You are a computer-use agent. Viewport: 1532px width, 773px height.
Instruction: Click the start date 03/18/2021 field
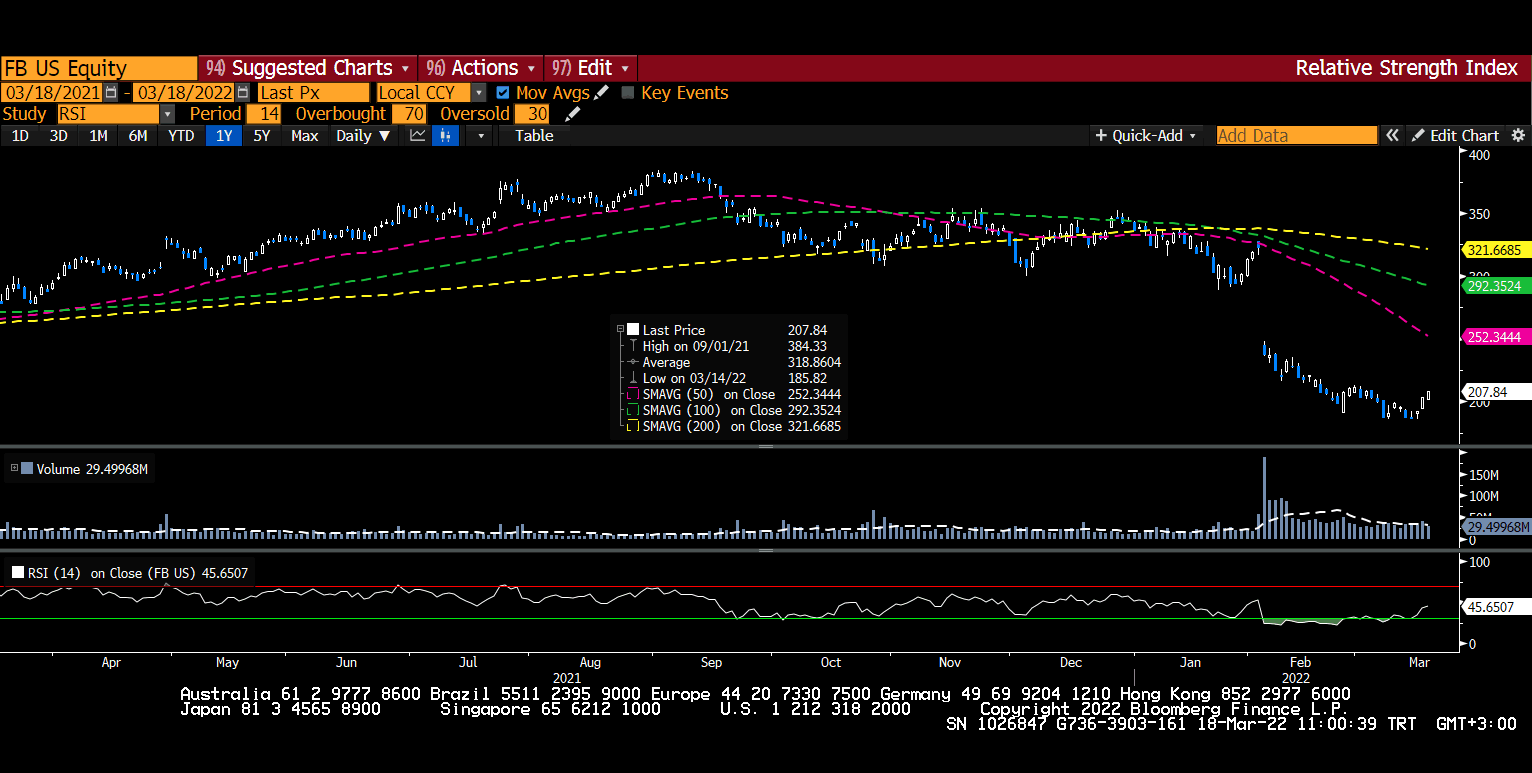[53, 92]
